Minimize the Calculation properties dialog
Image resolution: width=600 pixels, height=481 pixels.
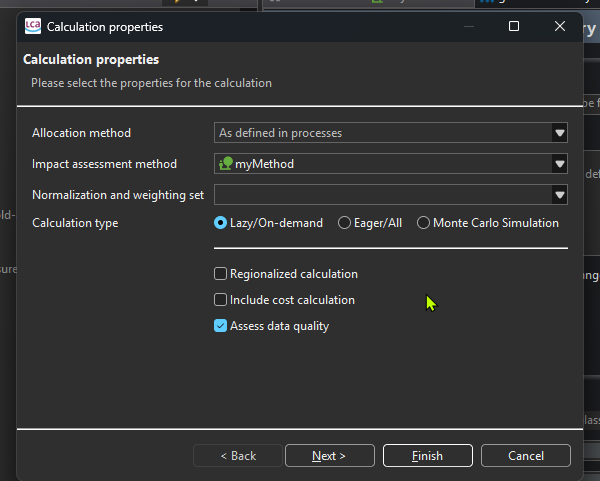(x=466, y=27)
